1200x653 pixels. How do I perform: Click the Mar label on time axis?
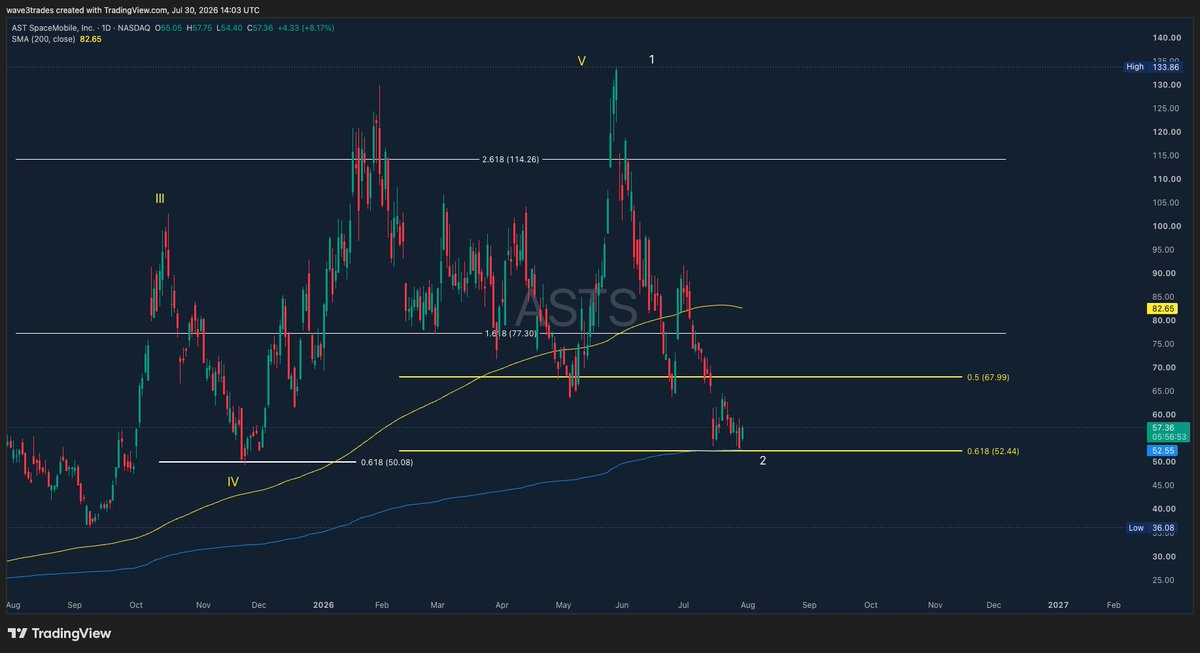436,605
